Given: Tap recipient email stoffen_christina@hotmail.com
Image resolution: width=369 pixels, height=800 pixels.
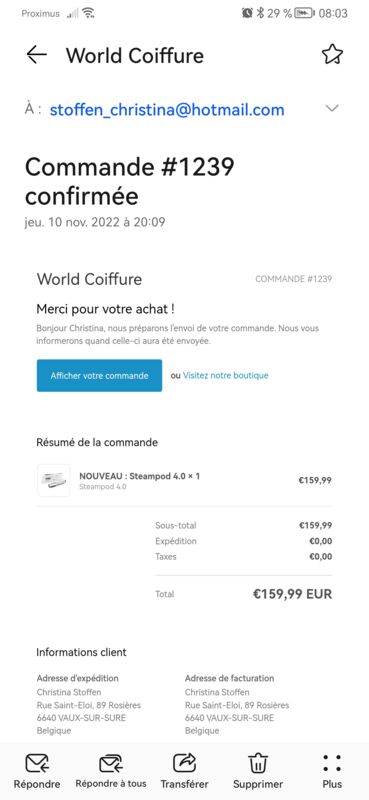Looking at the screenshot, I should coord(167,110).
